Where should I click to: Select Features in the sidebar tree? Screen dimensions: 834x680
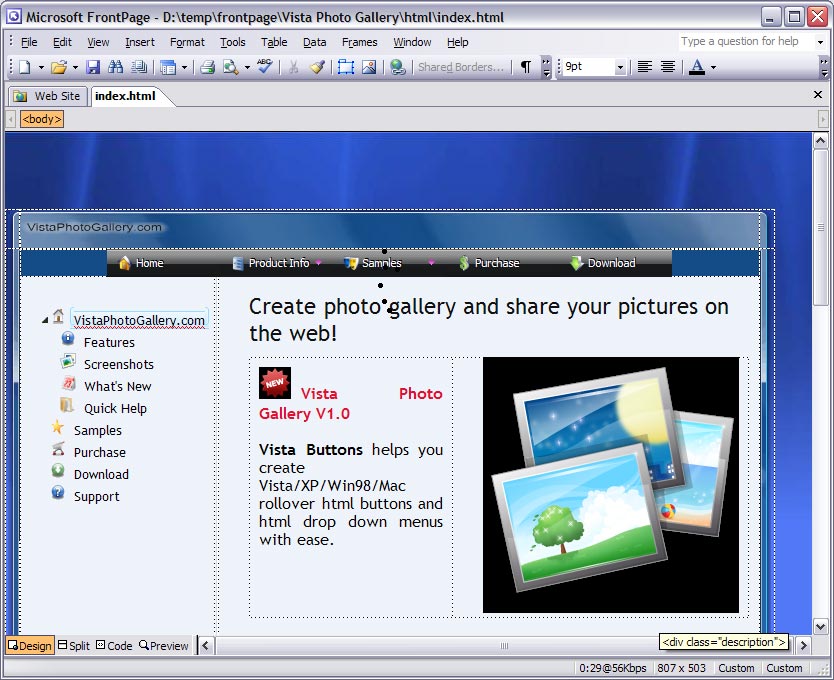point(109,342)
